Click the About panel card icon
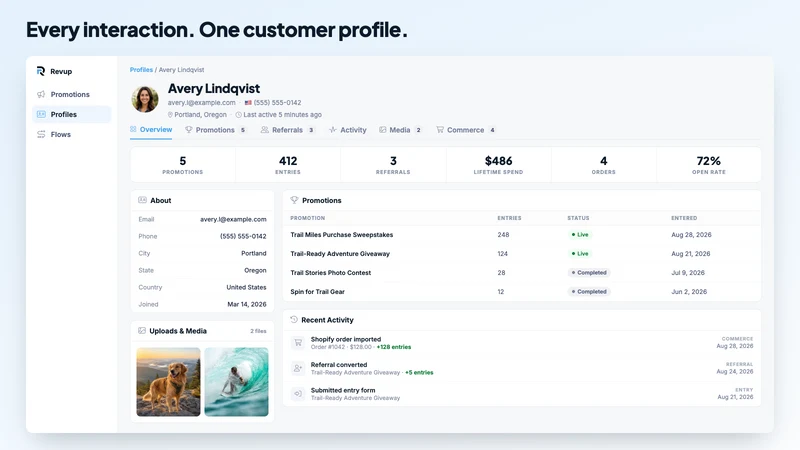This screenshot has height=450, width=800. [x=142, y=200]
